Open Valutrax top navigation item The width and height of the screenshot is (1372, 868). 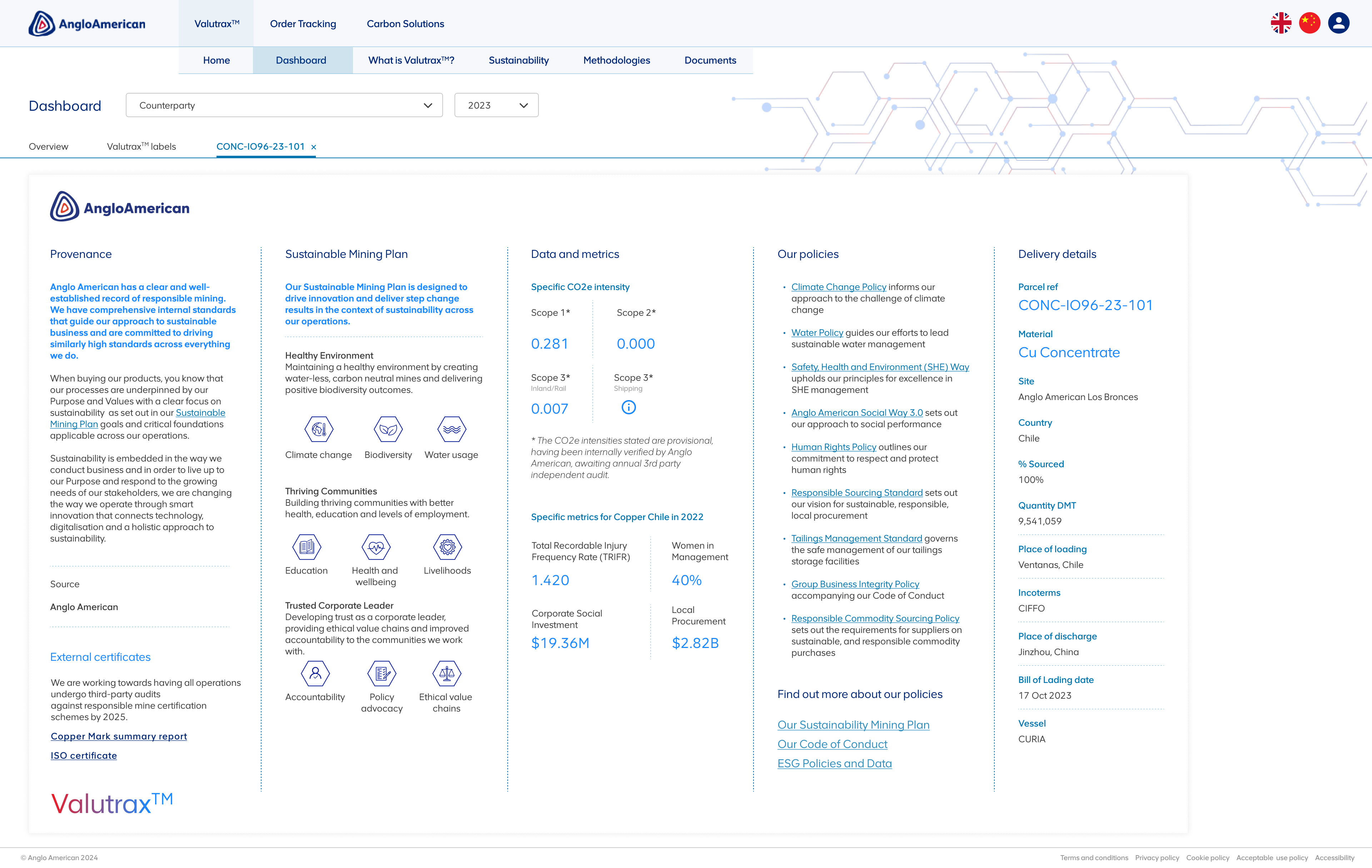pos(217,23)
